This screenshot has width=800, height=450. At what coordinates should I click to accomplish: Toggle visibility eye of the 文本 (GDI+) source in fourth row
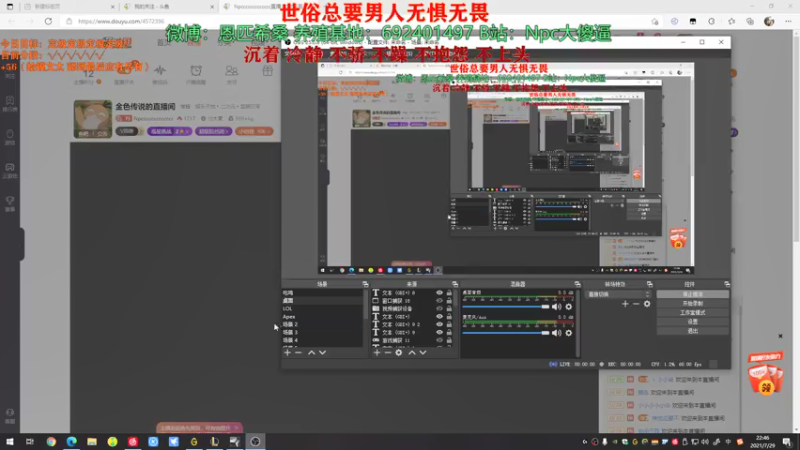(x=439, y=316)
